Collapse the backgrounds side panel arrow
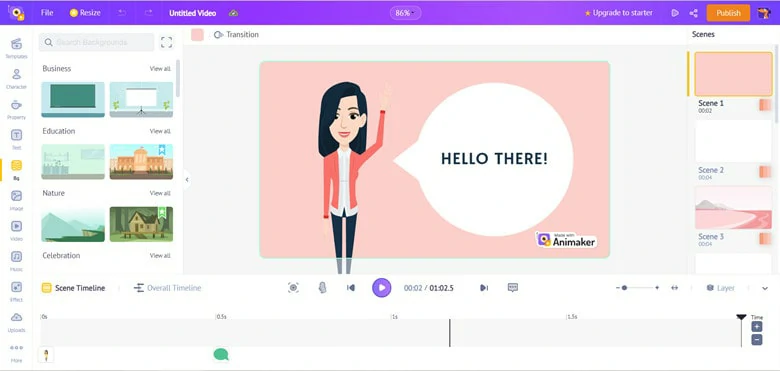The image size is (780, 371). (187, 180)
